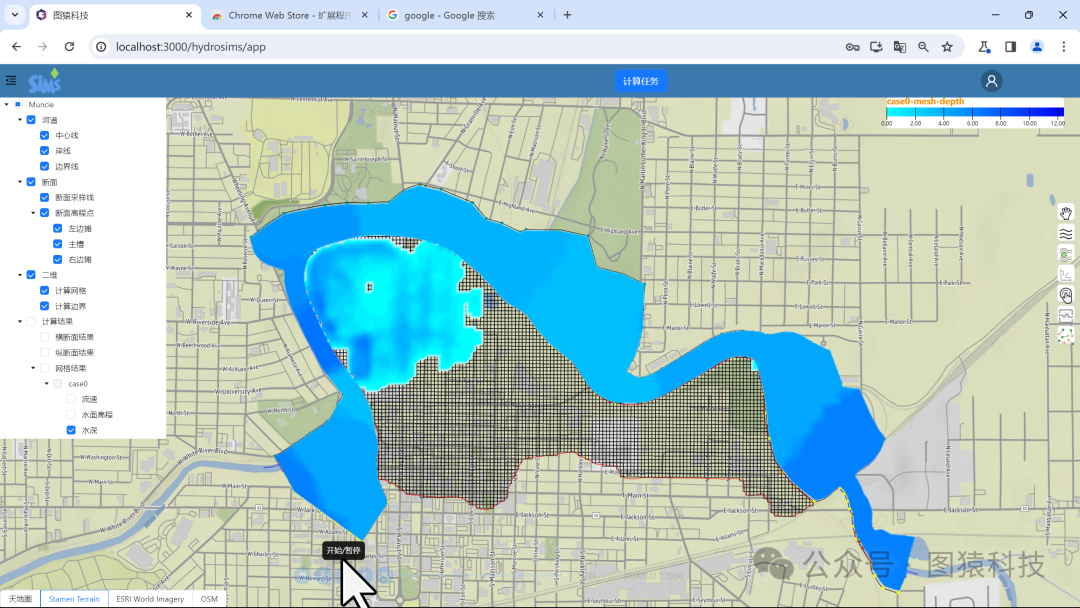Select the 纵断面结果 tree label

pos(74,353)
